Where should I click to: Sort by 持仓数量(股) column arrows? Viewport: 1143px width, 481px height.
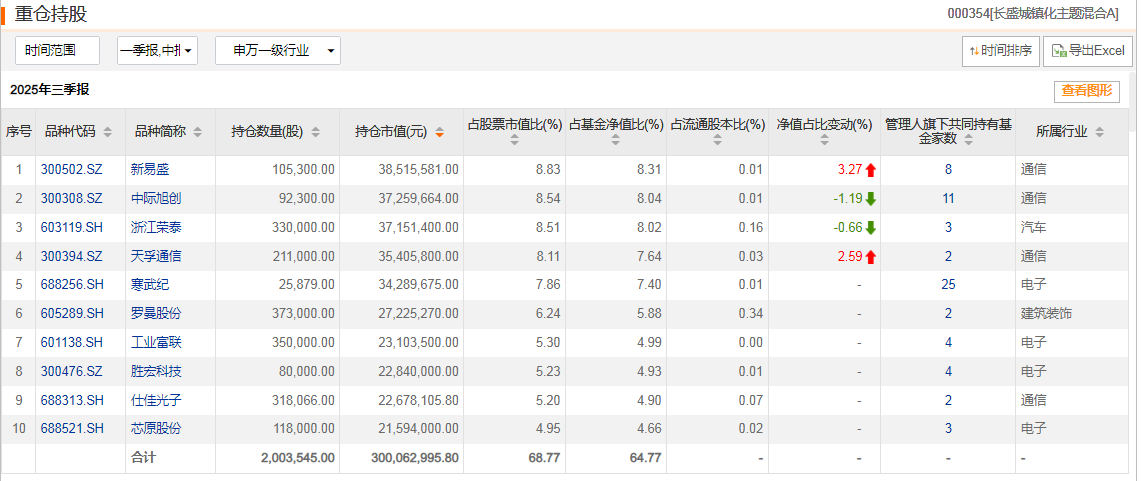tap(316, 133)
